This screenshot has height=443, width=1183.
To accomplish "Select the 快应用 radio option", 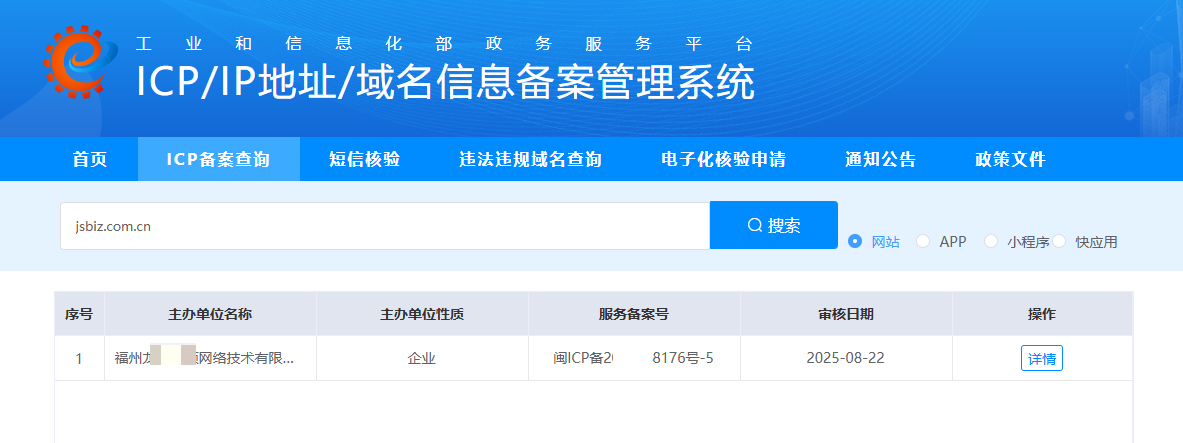I will [x=1059, y=241].
